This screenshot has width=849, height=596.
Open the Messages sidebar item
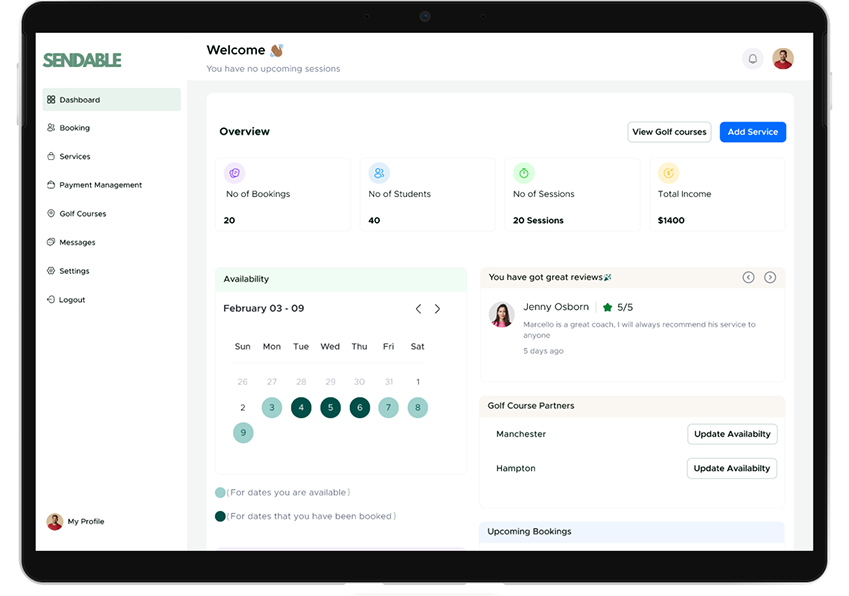tap(77, 242)
